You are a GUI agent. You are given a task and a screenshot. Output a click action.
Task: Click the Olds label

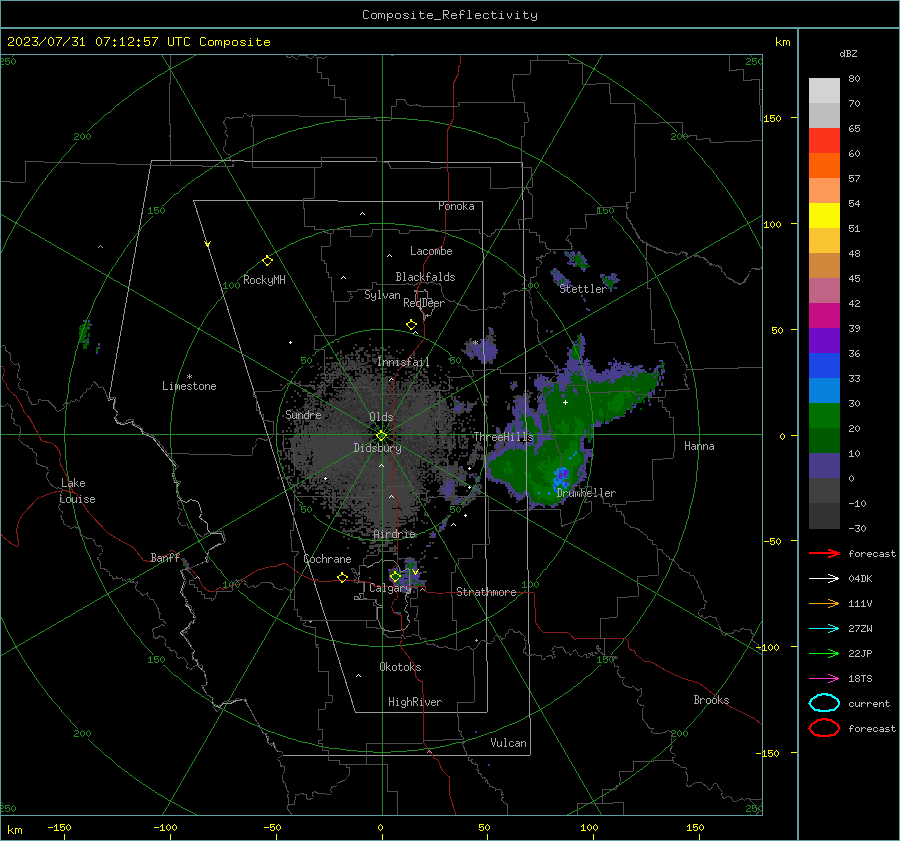[x=381, y=417]
